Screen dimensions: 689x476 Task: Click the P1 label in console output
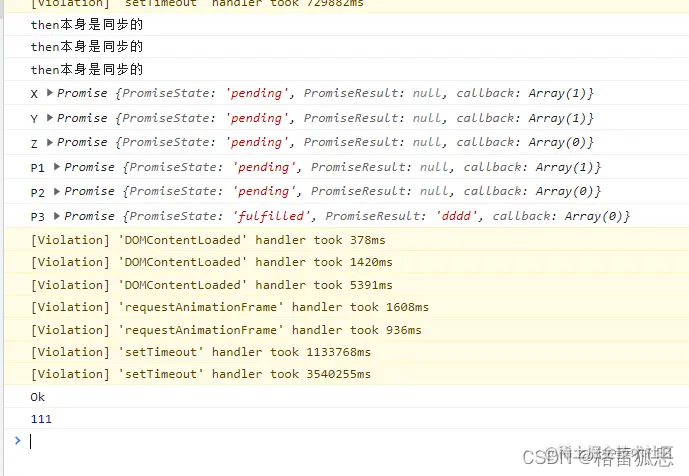tap(38, 167)
